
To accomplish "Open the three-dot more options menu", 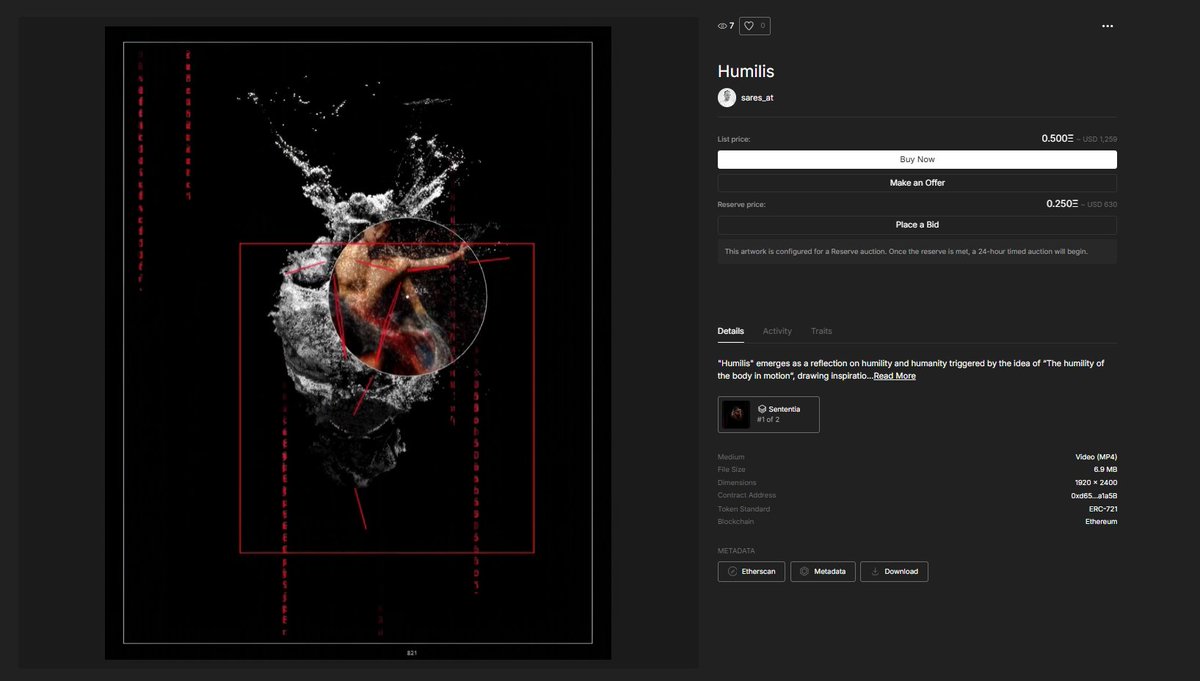I will pyautogui.click(x=1107, y=26).
